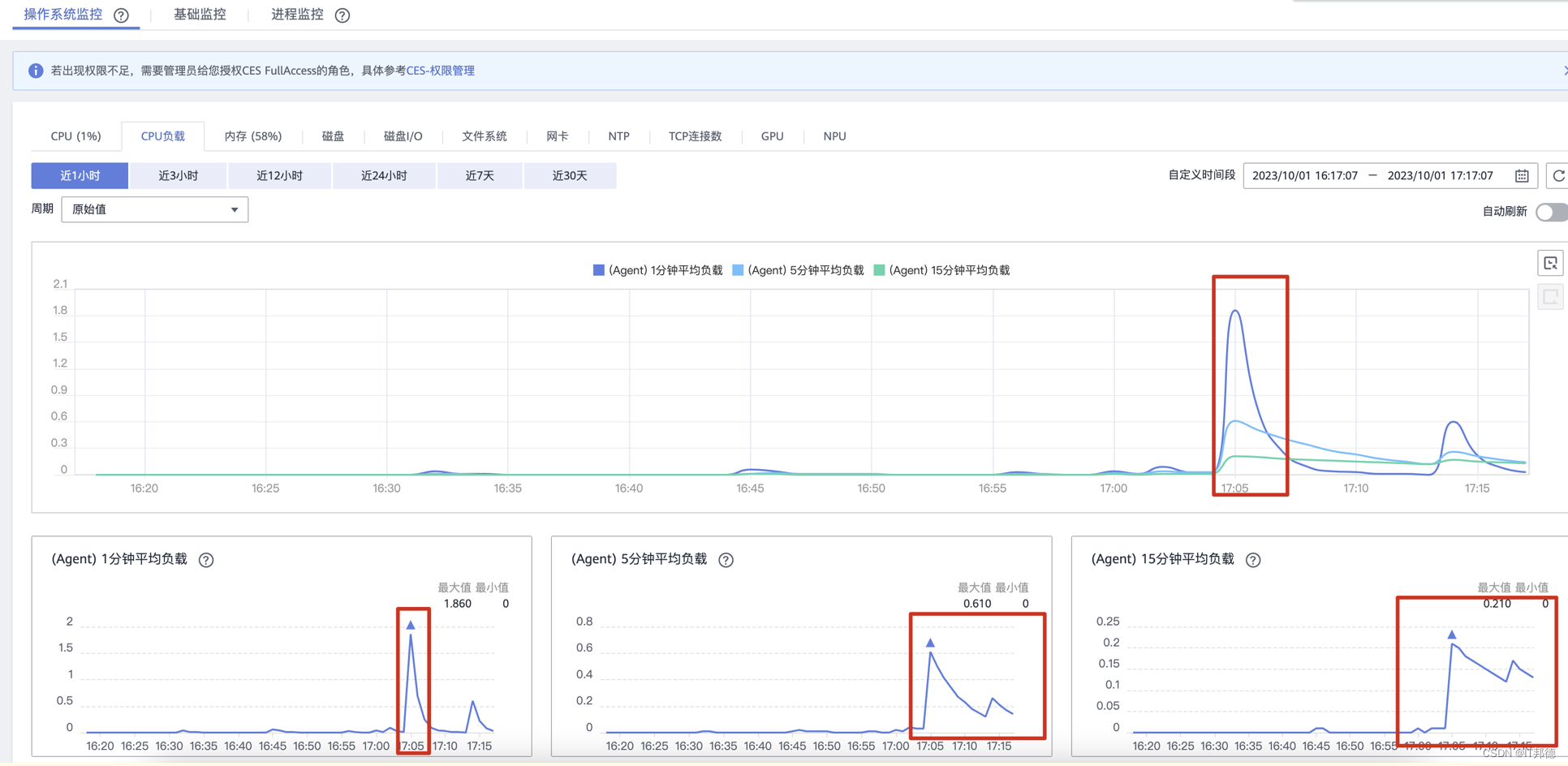Choose 近3小时 time range button
The width and height of the screenshot is (1568, 766).
tap(179, 176)
